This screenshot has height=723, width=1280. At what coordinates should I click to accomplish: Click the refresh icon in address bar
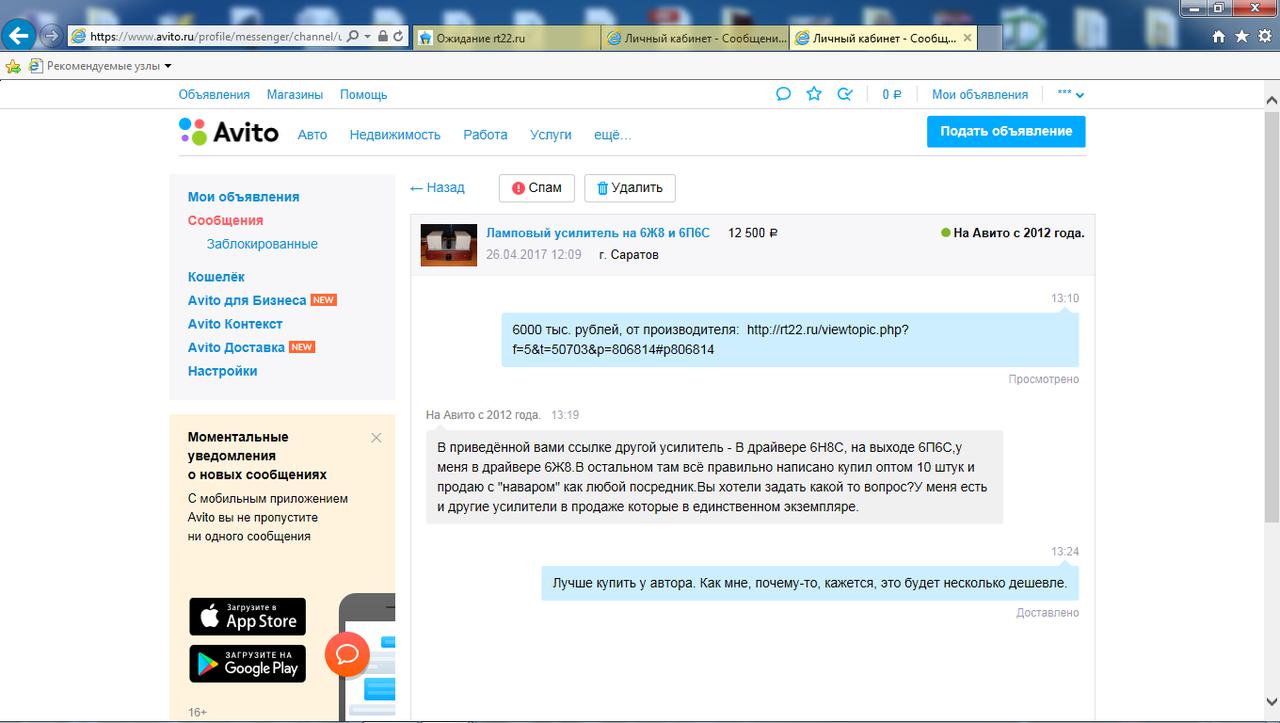[399, 36]
